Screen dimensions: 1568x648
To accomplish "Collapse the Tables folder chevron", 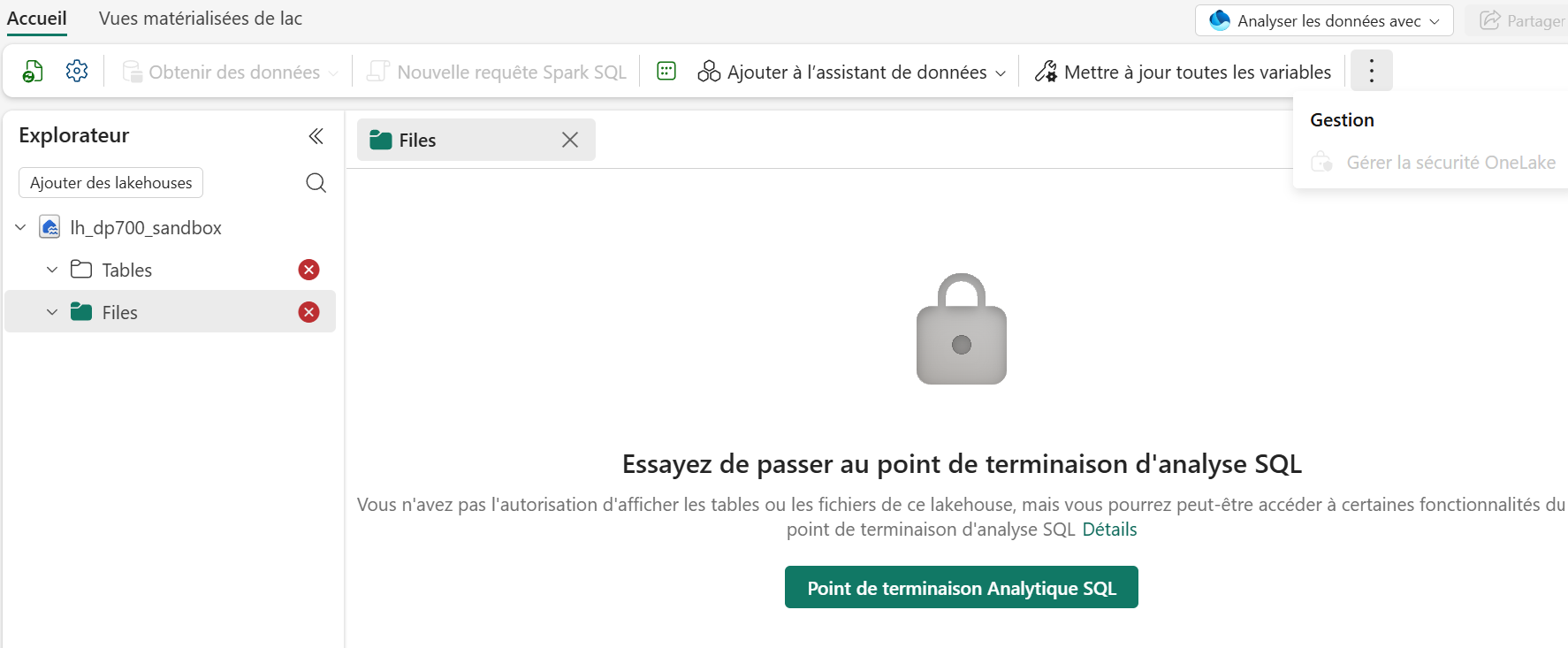I will [x=52, y=270].
